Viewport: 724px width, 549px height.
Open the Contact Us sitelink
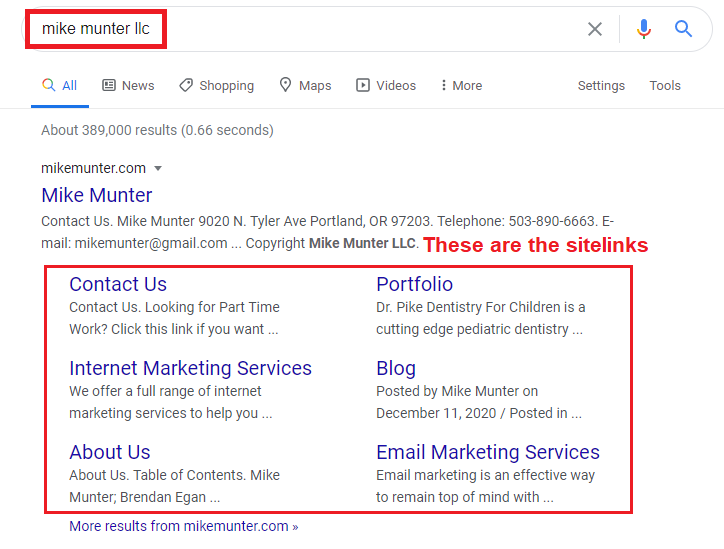(118, 284)
